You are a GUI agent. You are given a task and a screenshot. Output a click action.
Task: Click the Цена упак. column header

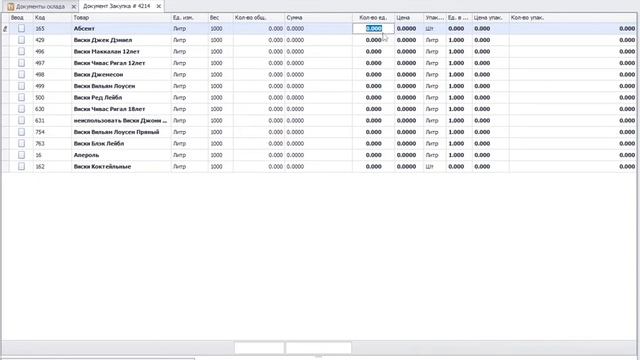tap(491, 18)
